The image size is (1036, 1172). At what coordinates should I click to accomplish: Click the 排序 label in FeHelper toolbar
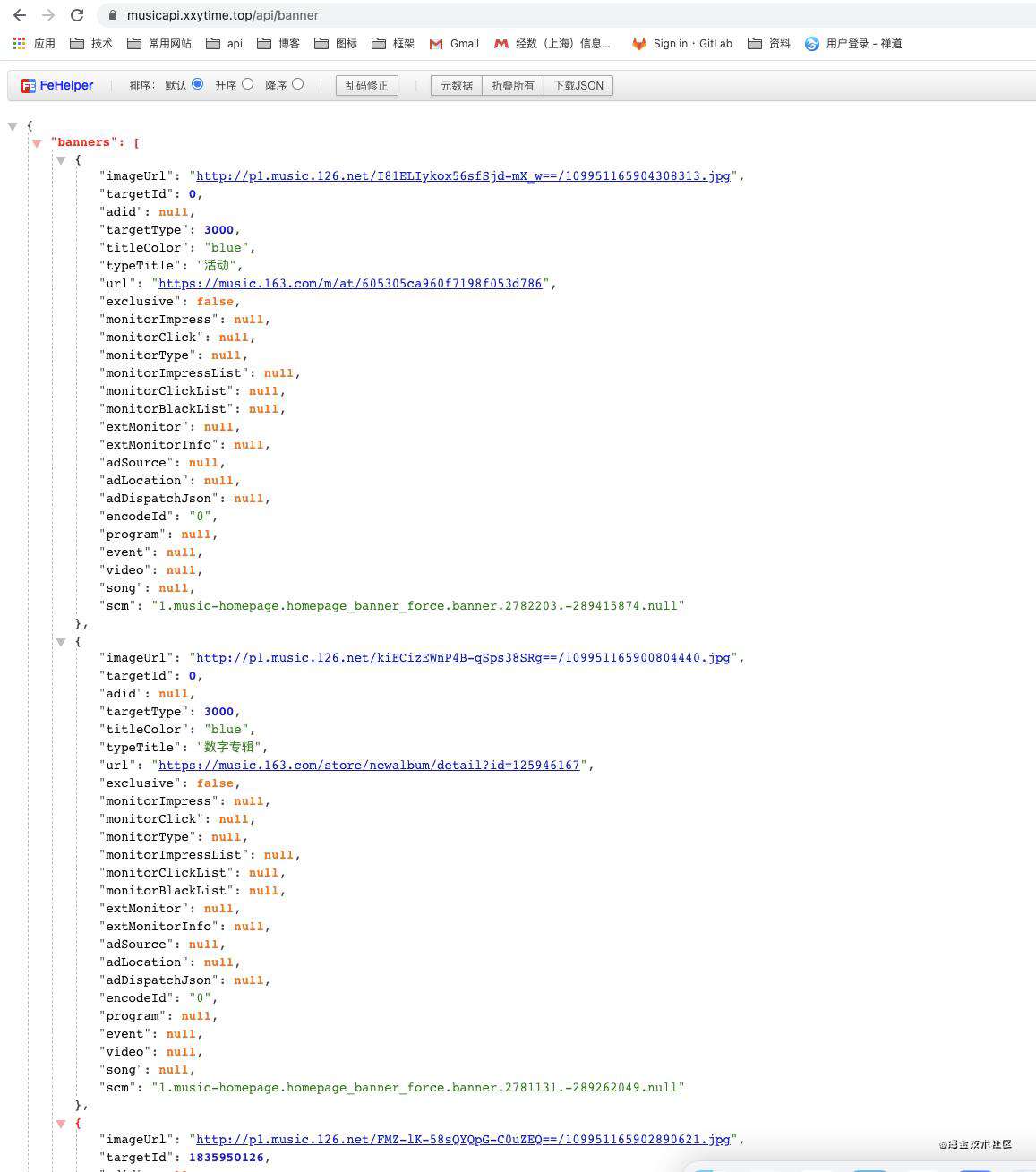click(141, 85)
